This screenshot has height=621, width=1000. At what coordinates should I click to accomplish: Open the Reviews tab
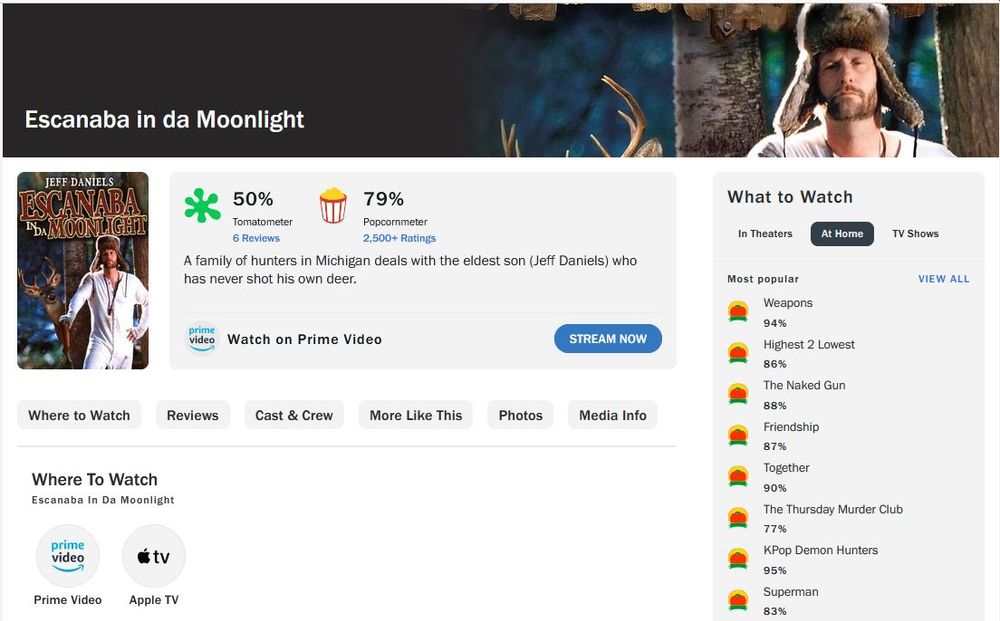(192, 415)
